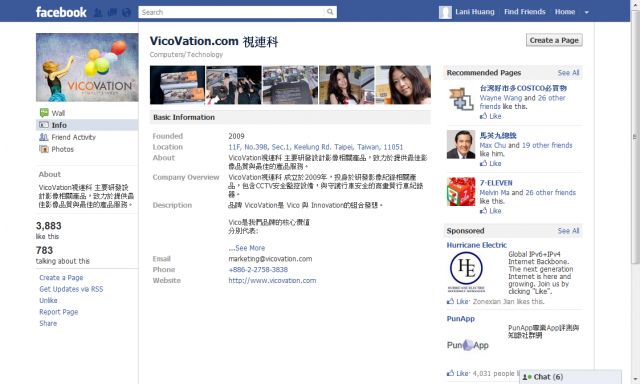This screenshot has width=640, height=384.
Task: Go to Home in header
Action: coord(565,12)
